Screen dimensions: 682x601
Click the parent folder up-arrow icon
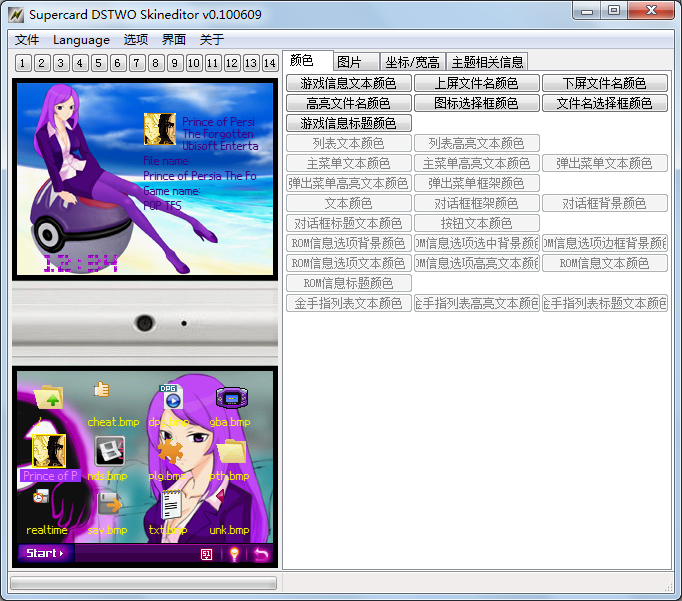click(x=48, y=397)
